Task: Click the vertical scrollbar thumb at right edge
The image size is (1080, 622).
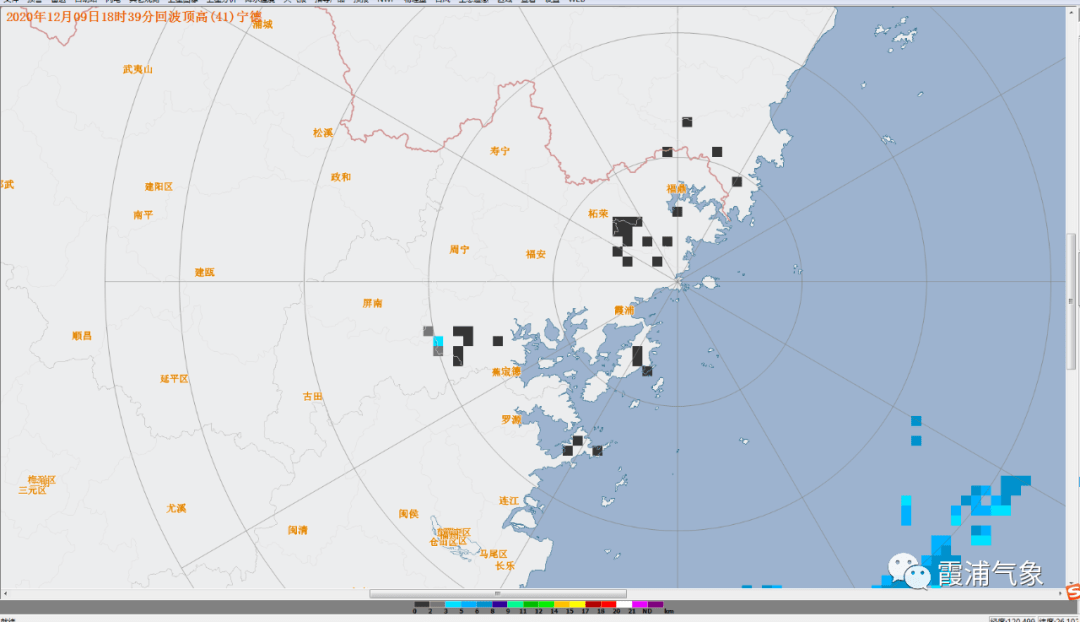Action: click(x=1072, y=270)
